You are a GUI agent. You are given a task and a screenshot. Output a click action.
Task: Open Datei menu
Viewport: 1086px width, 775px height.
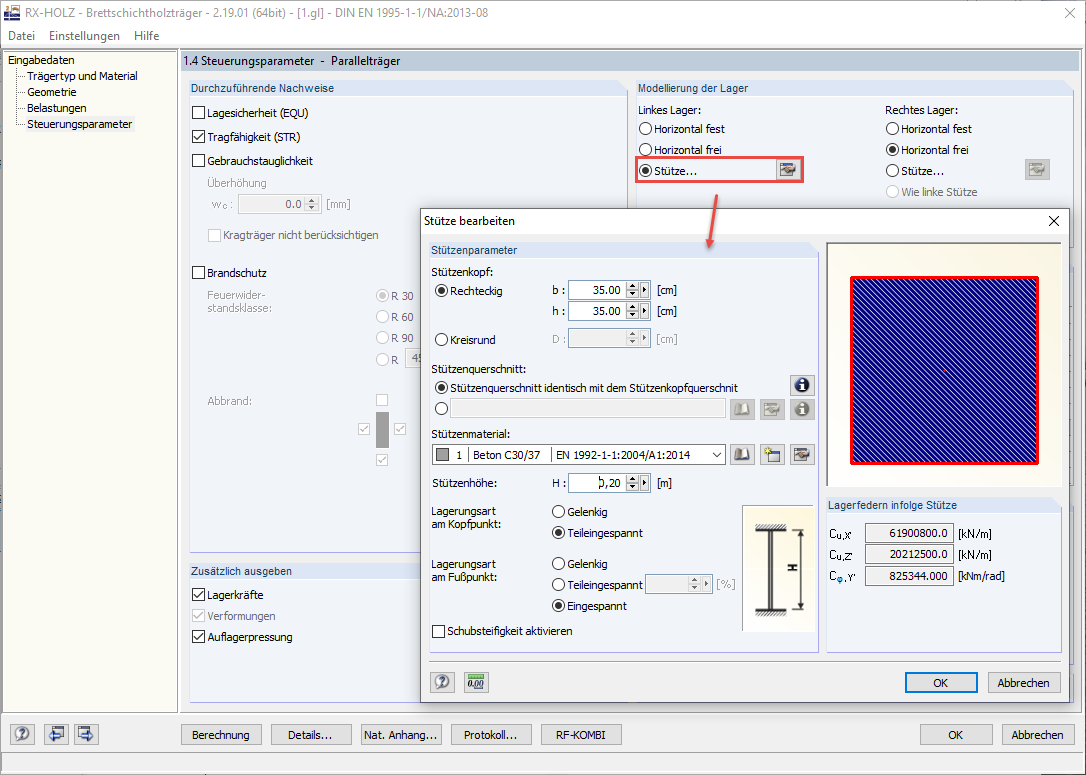[x=21, y=36]
